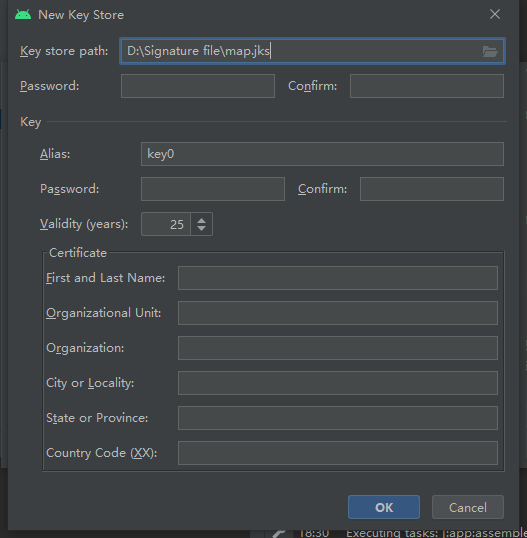Screen dimensions: 527x538
Task: Click the "Validity (years):" label
Action: pyautogui.click(x=84, y=224)
